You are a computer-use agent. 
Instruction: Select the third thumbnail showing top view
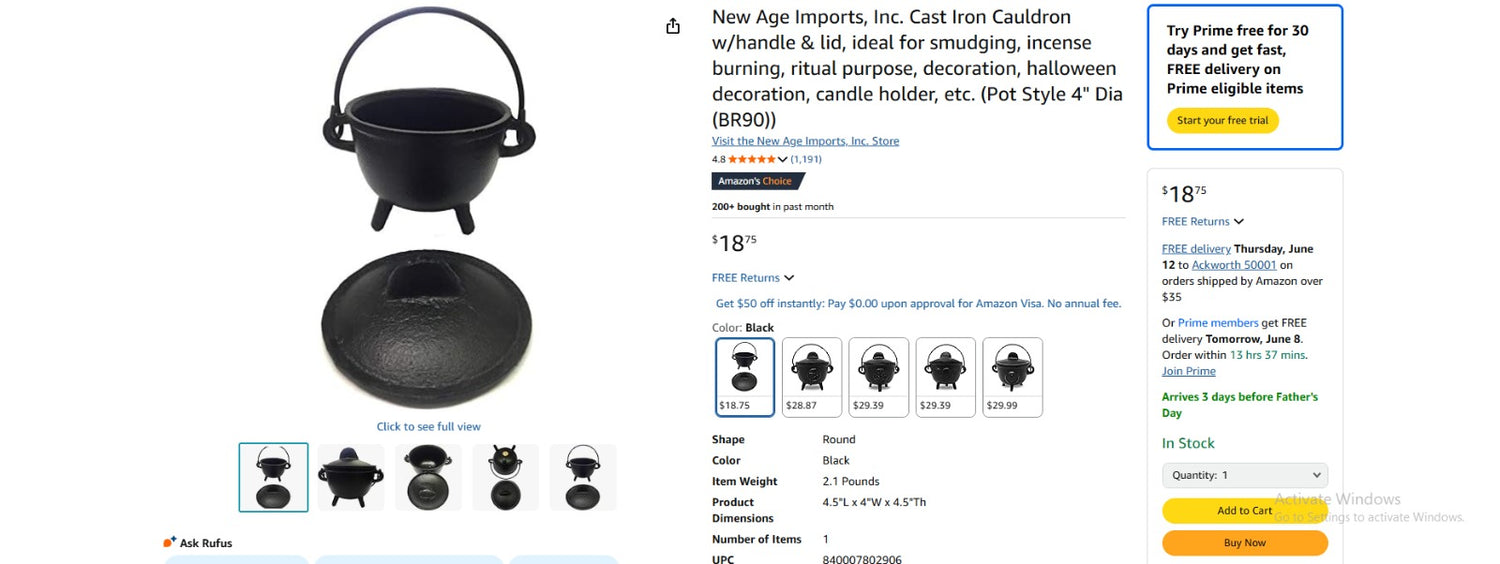(428, 477)
